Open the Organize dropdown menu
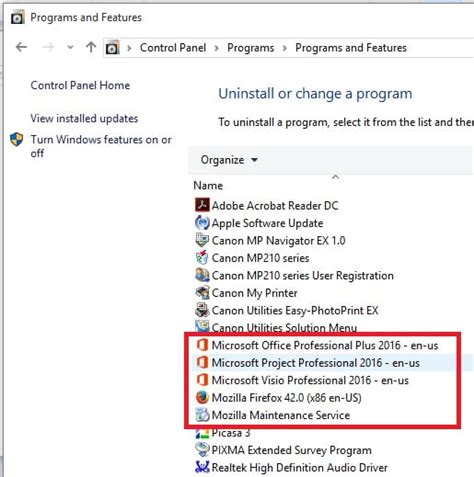Image resolution: width=474 pixels, height=477 pixels. coord(229,160)
